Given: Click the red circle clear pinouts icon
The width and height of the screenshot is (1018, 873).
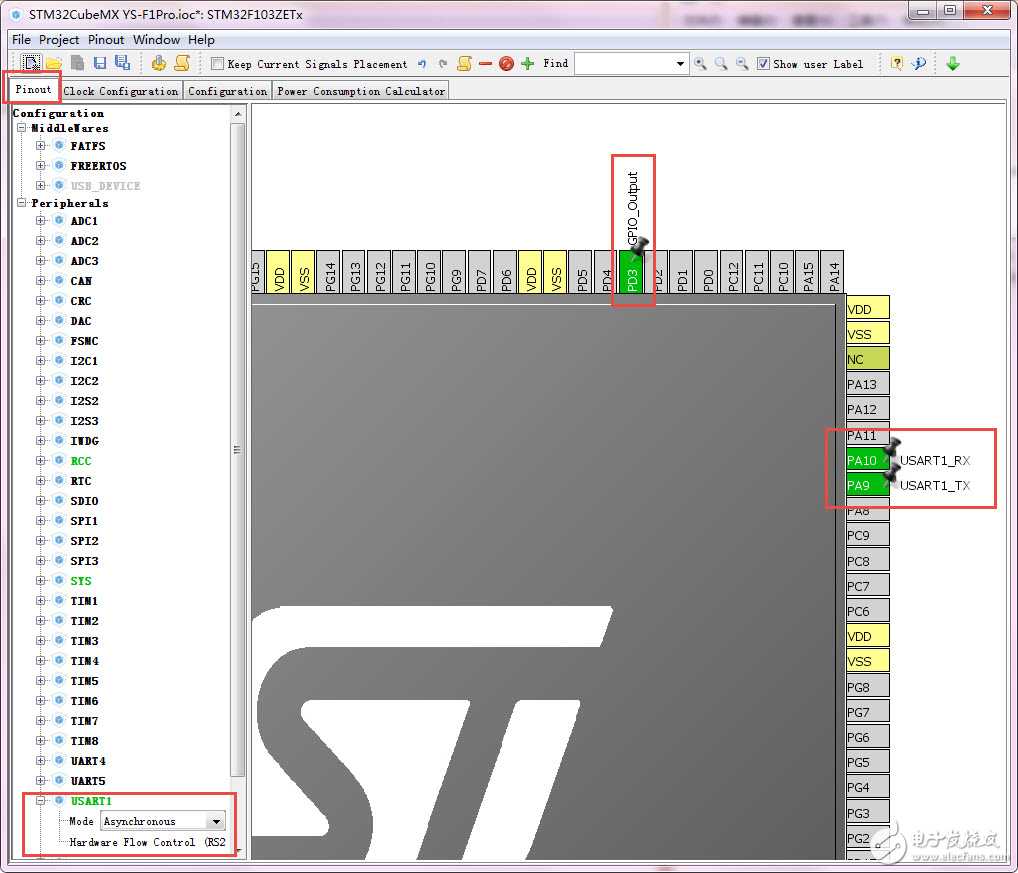Looking at the screenshot, I should coord(506,64).
